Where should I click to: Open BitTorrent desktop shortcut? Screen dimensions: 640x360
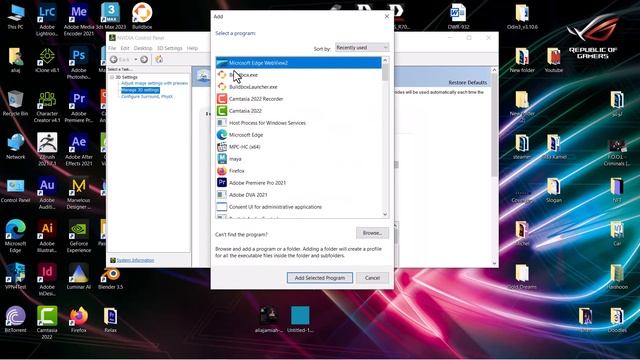click(16, 320)
